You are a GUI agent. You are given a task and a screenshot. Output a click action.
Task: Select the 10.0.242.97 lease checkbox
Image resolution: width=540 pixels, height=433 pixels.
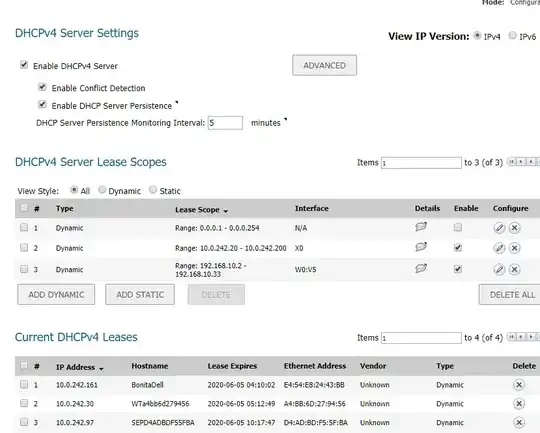24,422
